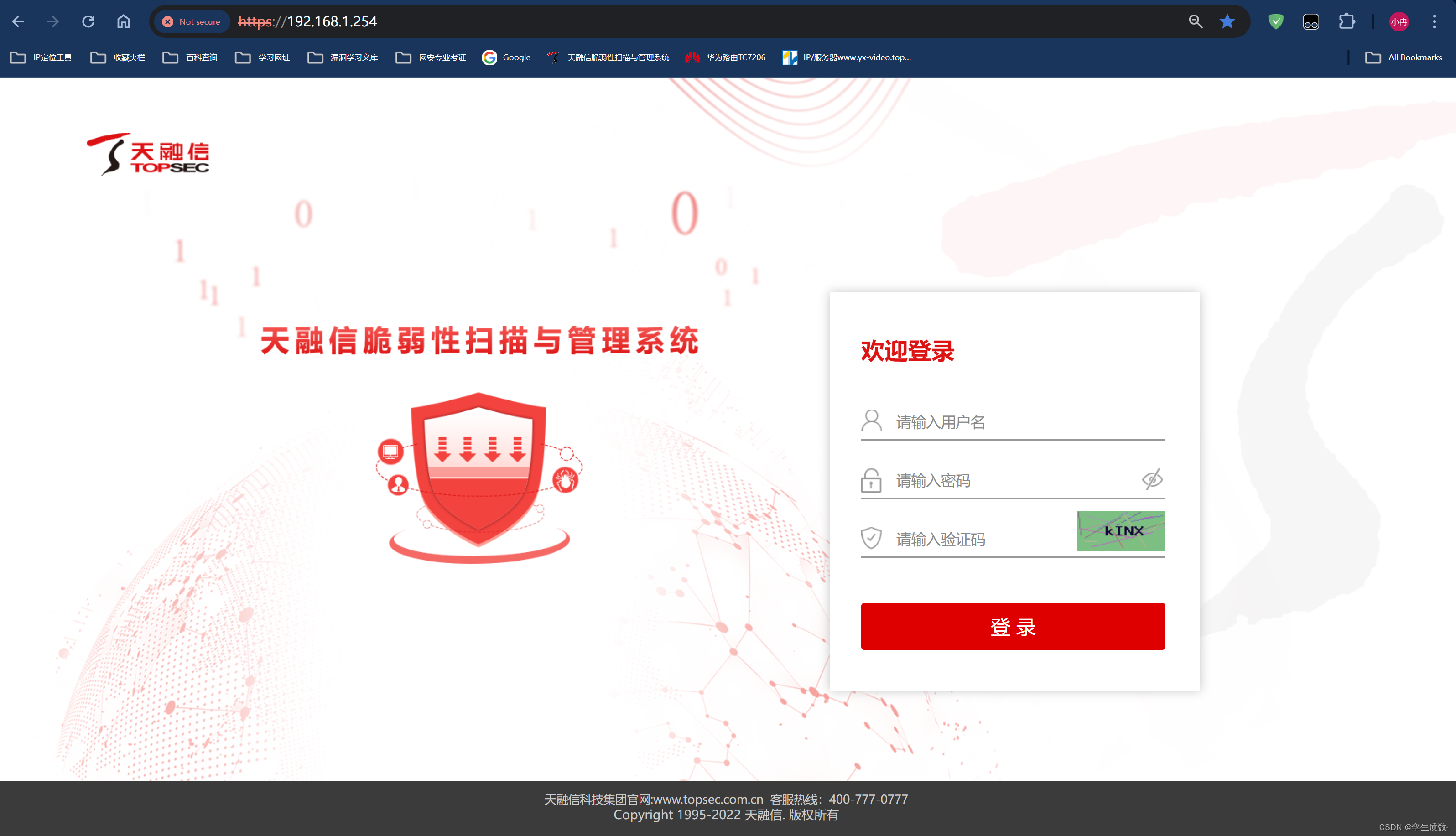This screenshot has height=836, width=1456.
Task: Click the browser Back arrow
Action: (18, 22)
